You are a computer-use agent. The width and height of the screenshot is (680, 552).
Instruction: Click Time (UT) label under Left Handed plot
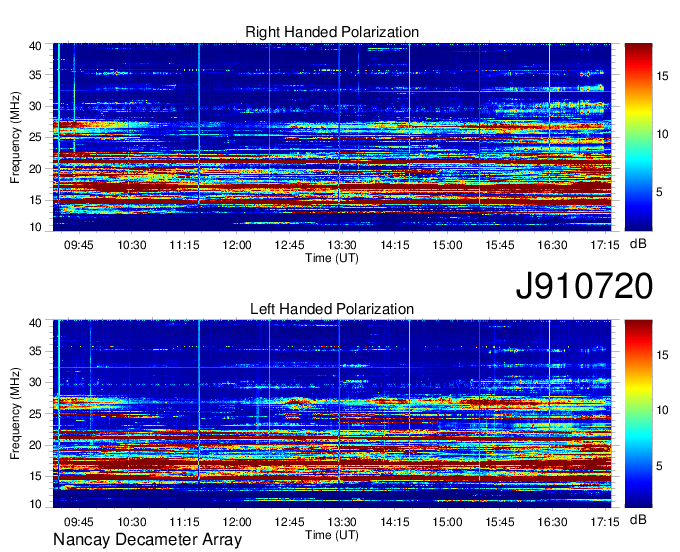pos(332,535)
